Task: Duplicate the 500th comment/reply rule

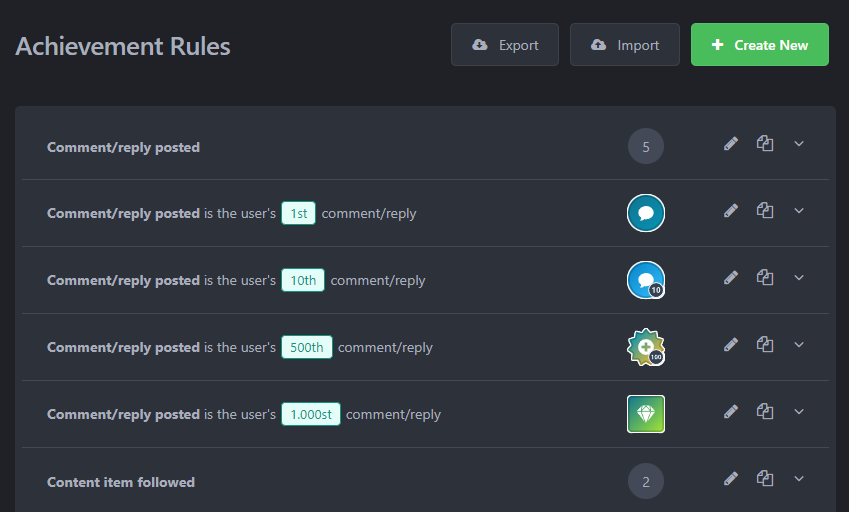Action: pos(765,345)
